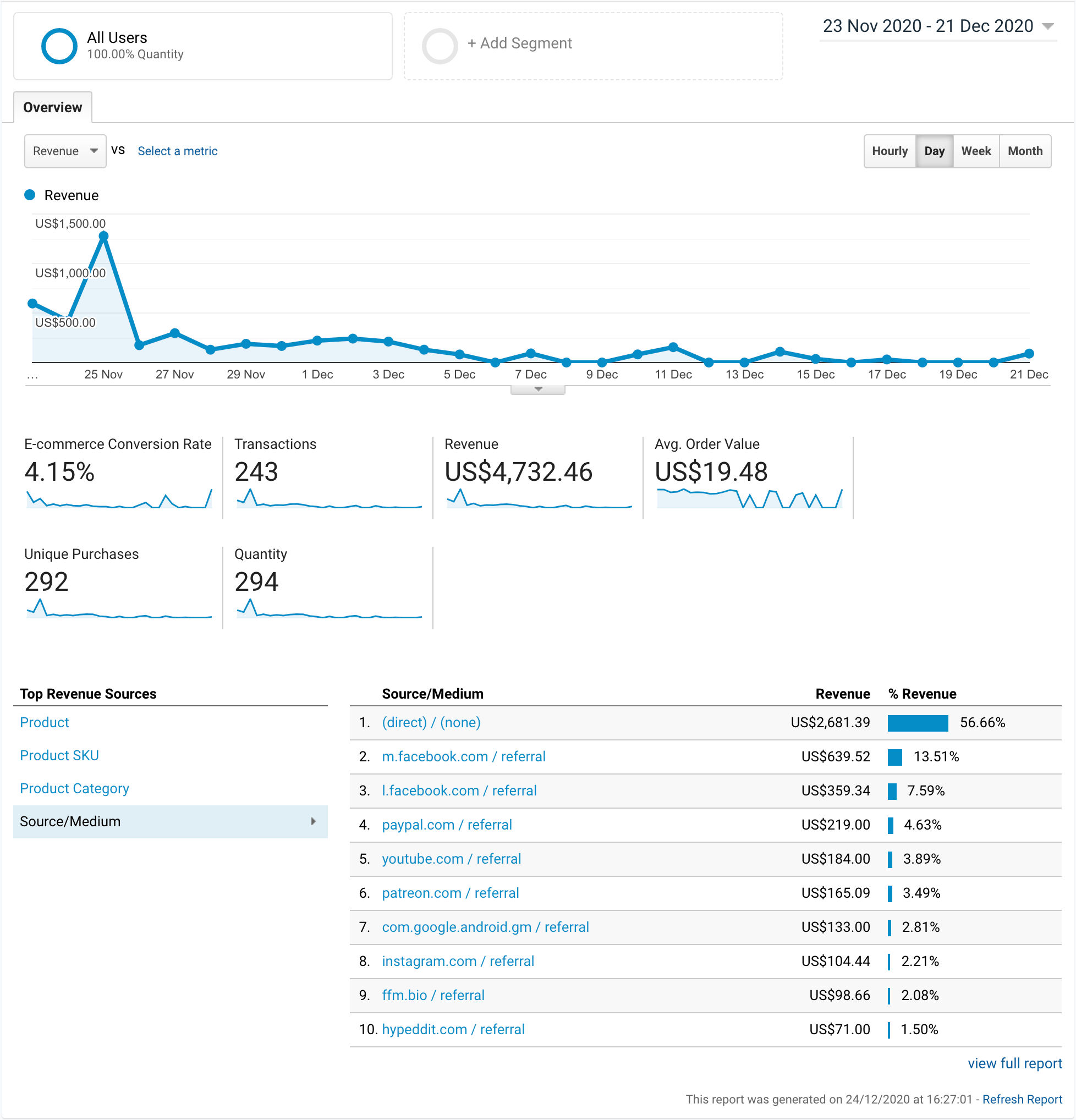1076x1120 pixels.
Task: Click the All Users segment circle icon
Action: [60, 45]
